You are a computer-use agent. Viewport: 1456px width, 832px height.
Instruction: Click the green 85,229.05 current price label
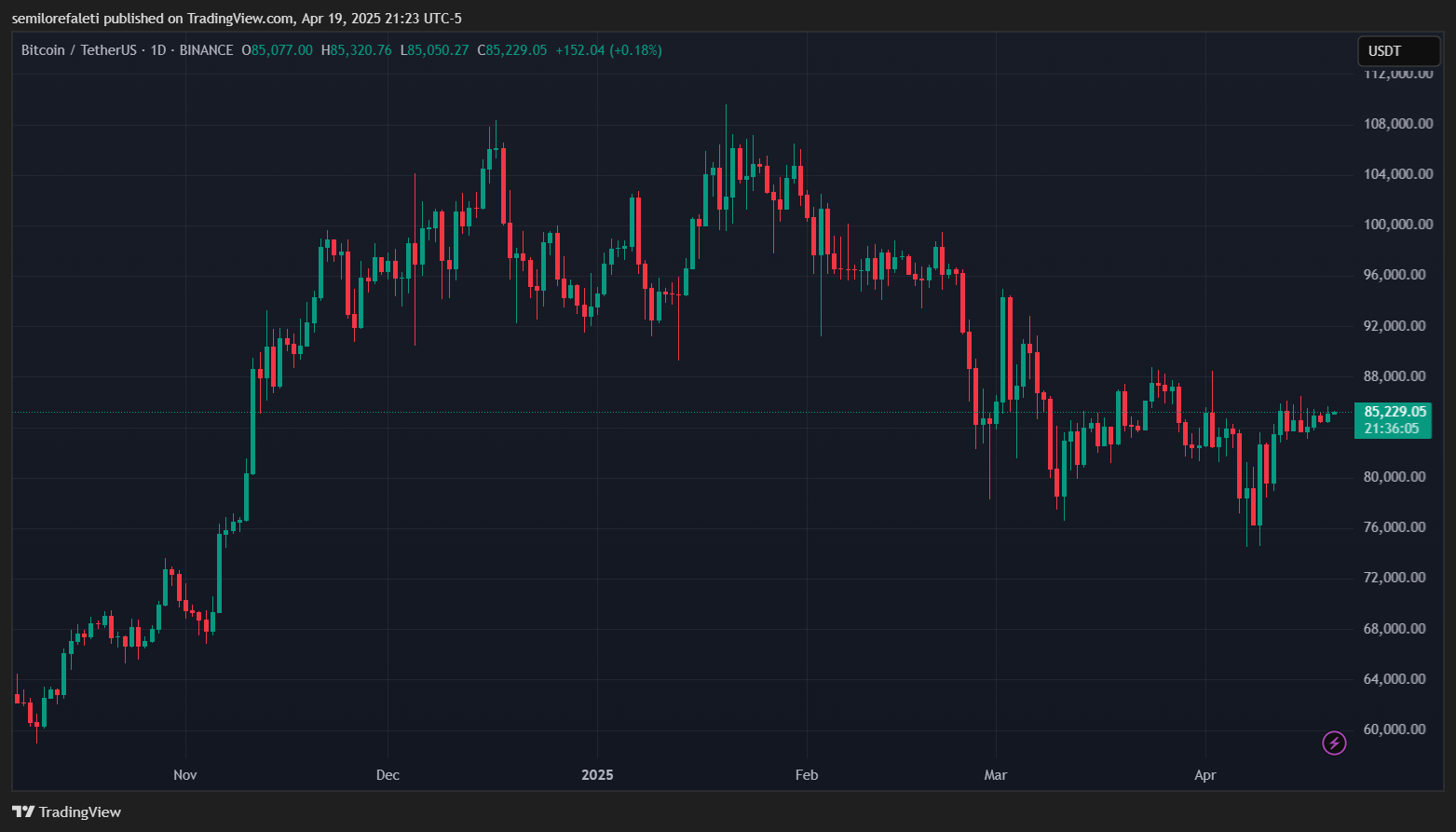(x=1394, y=412)
